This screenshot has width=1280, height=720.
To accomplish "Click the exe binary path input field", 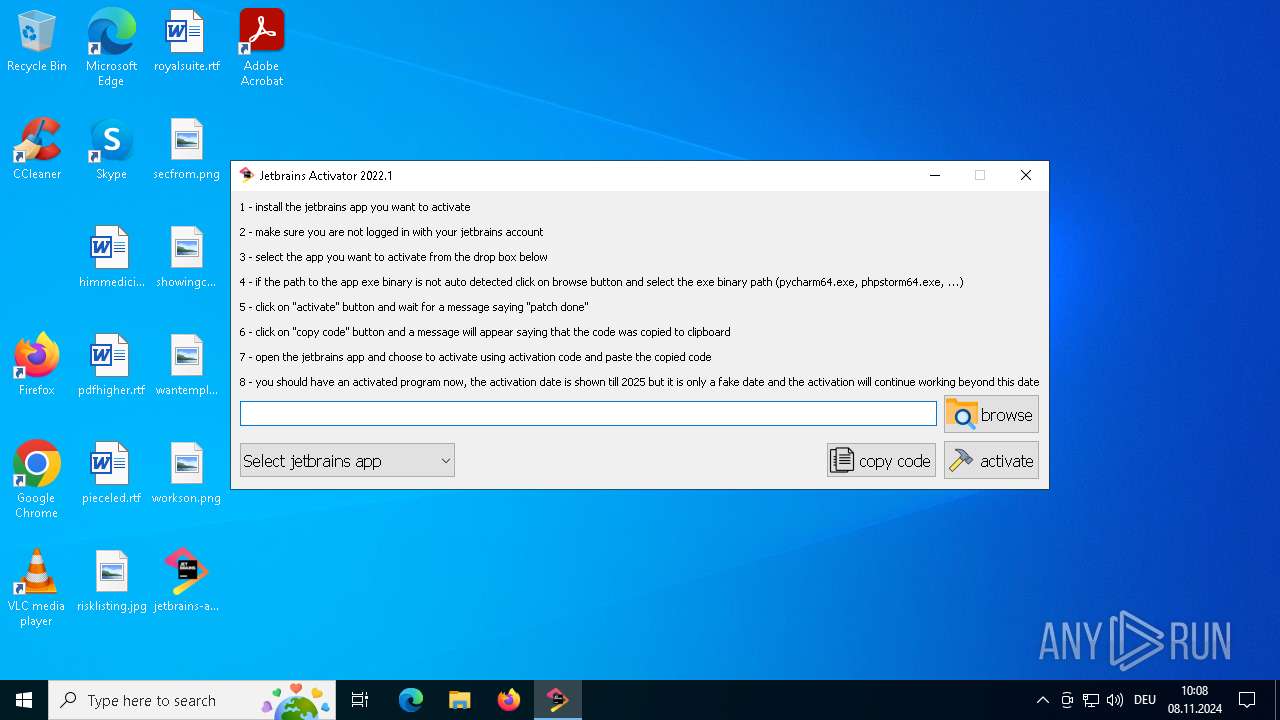I will tap(588, 414).
